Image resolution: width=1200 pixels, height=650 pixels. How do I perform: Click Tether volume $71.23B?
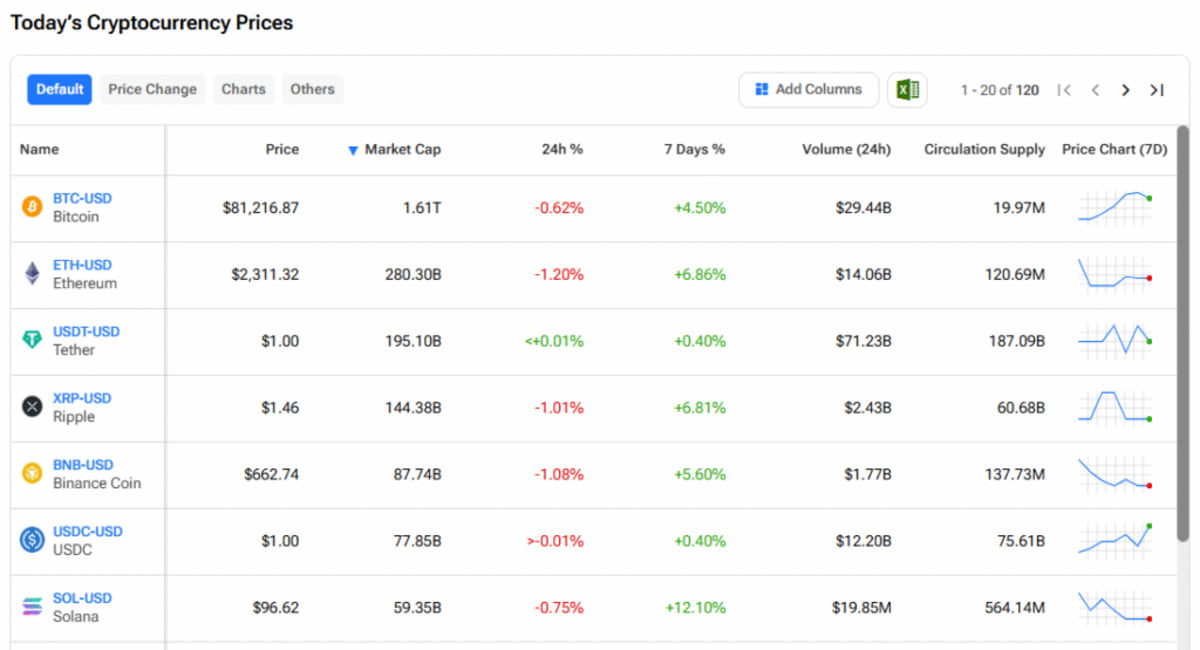tap(863, 341)
